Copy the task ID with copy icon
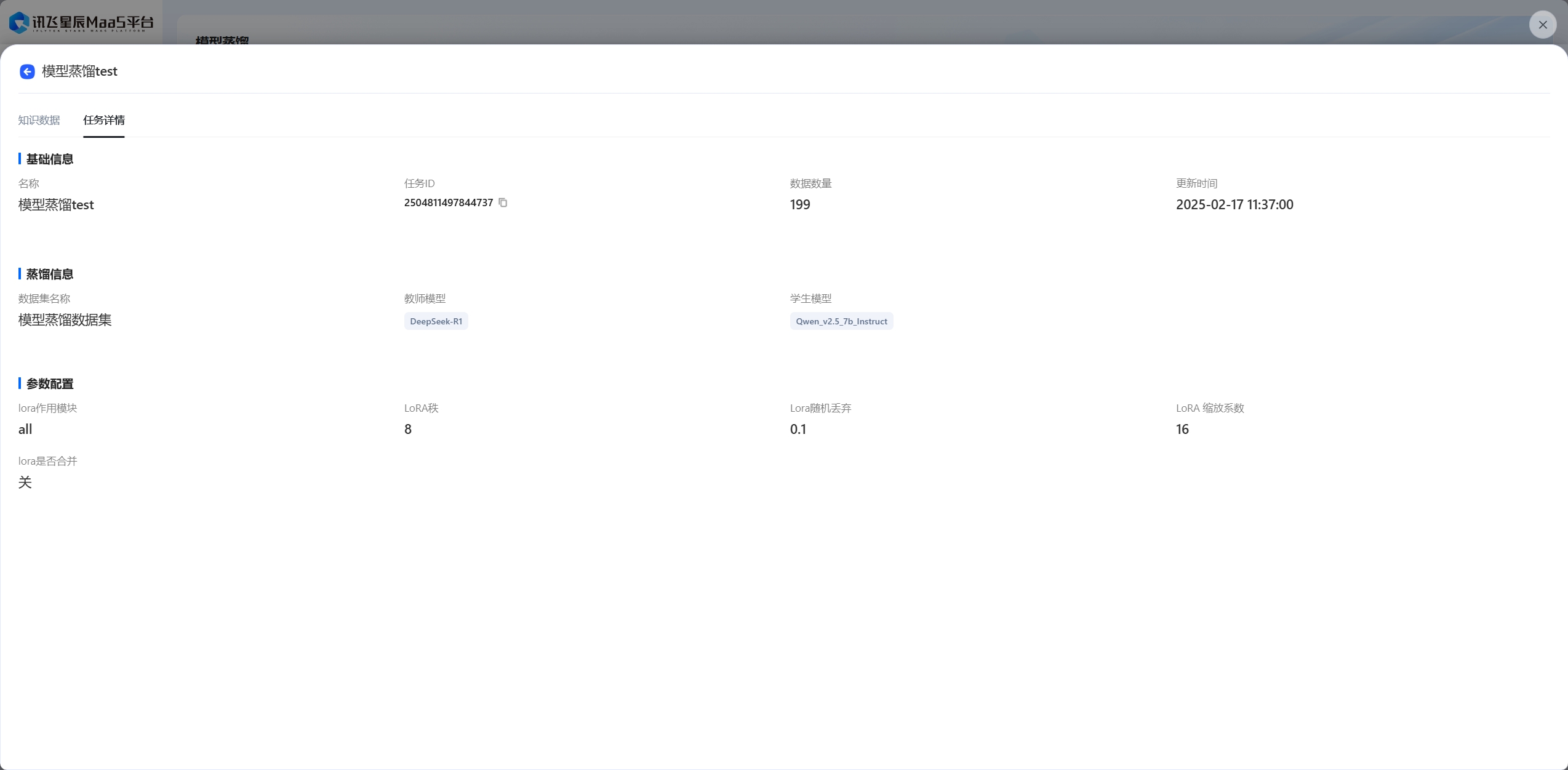The image size is (1568, 770). [503, 203]
